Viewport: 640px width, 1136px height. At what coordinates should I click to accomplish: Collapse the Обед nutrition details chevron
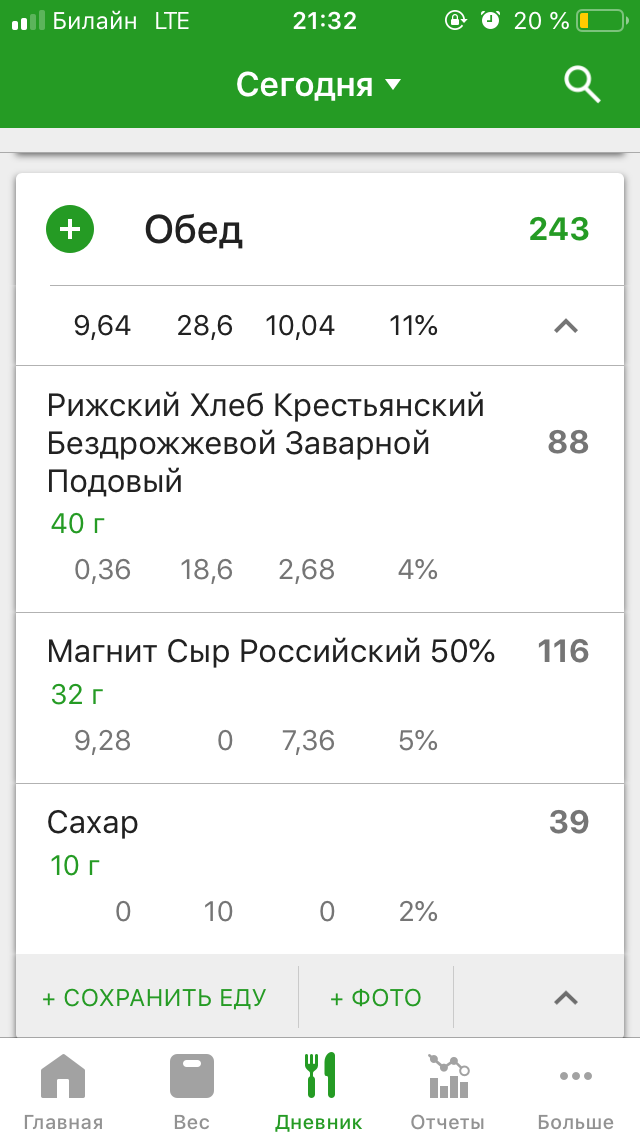point(566,326)
